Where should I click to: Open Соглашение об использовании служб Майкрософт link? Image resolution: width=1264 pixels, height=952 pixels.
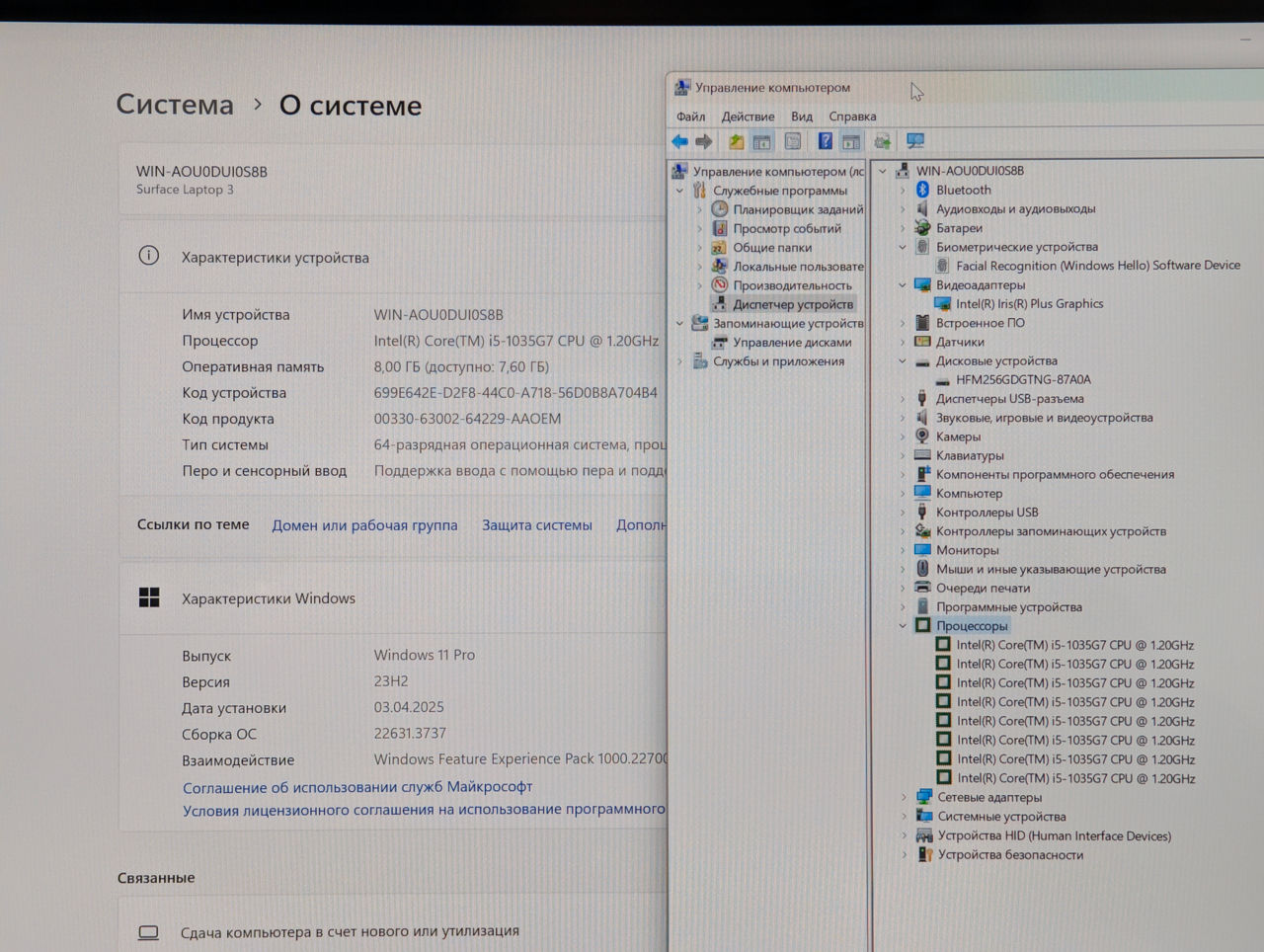(357, 787)
